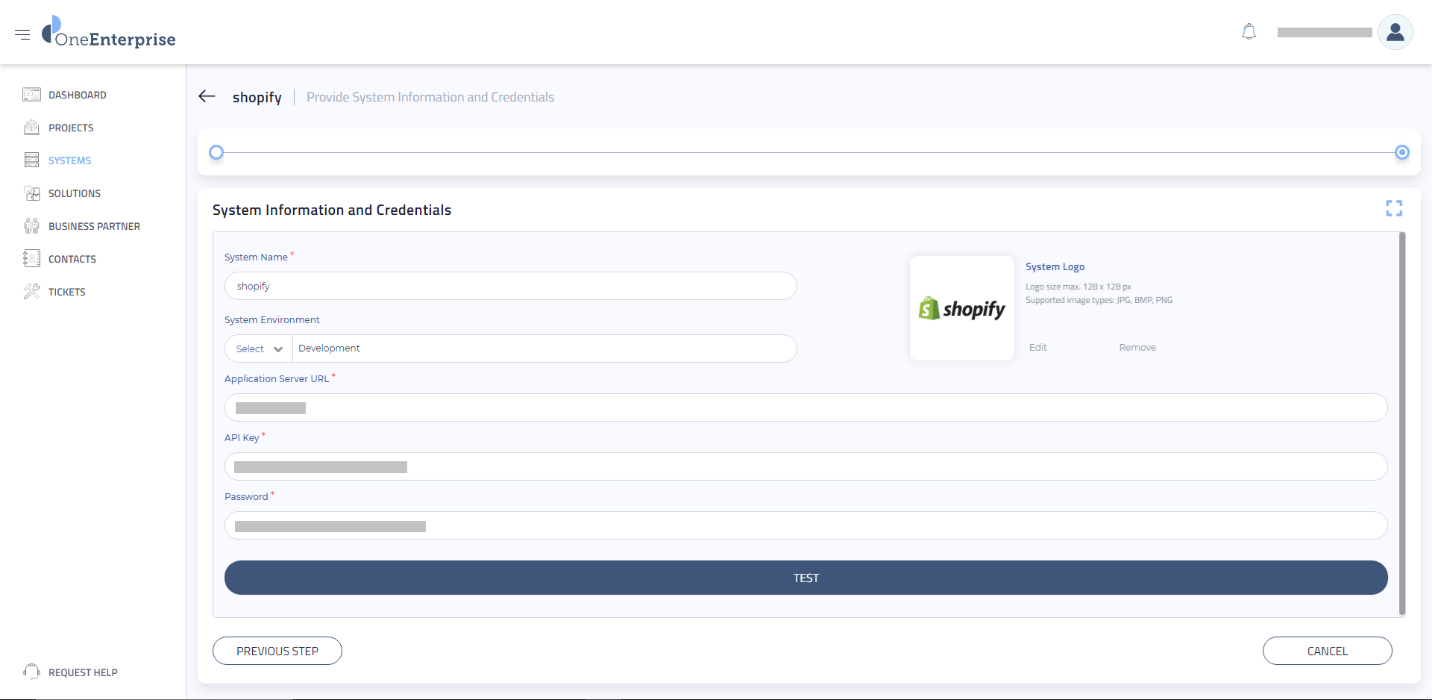Navigate back using the shopify back arrow

pyautogui.click(x=206, y=96)
